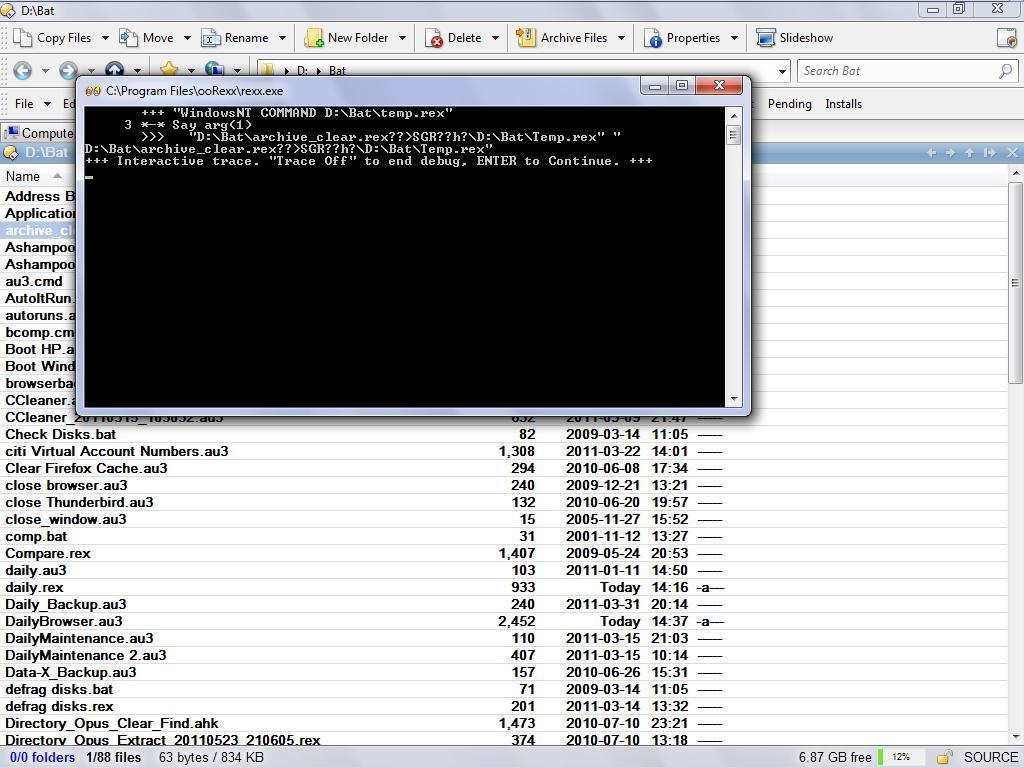This screenshot has width=1024, height=768.
Task: Click the Favorites star icon
Action: [168, 68]
